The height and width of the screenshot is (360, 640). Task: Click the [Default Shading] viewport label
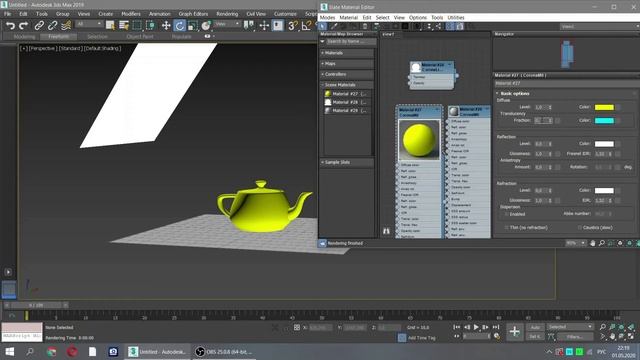point(102,48)
